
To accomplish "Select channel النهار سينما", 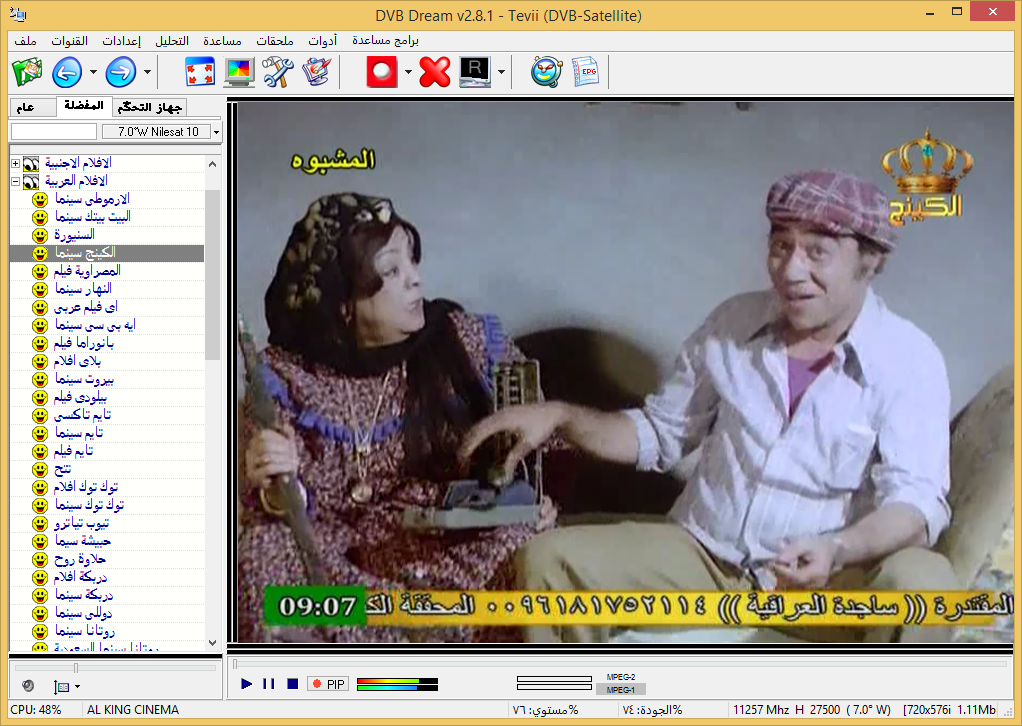I will [x=83, y=289].
